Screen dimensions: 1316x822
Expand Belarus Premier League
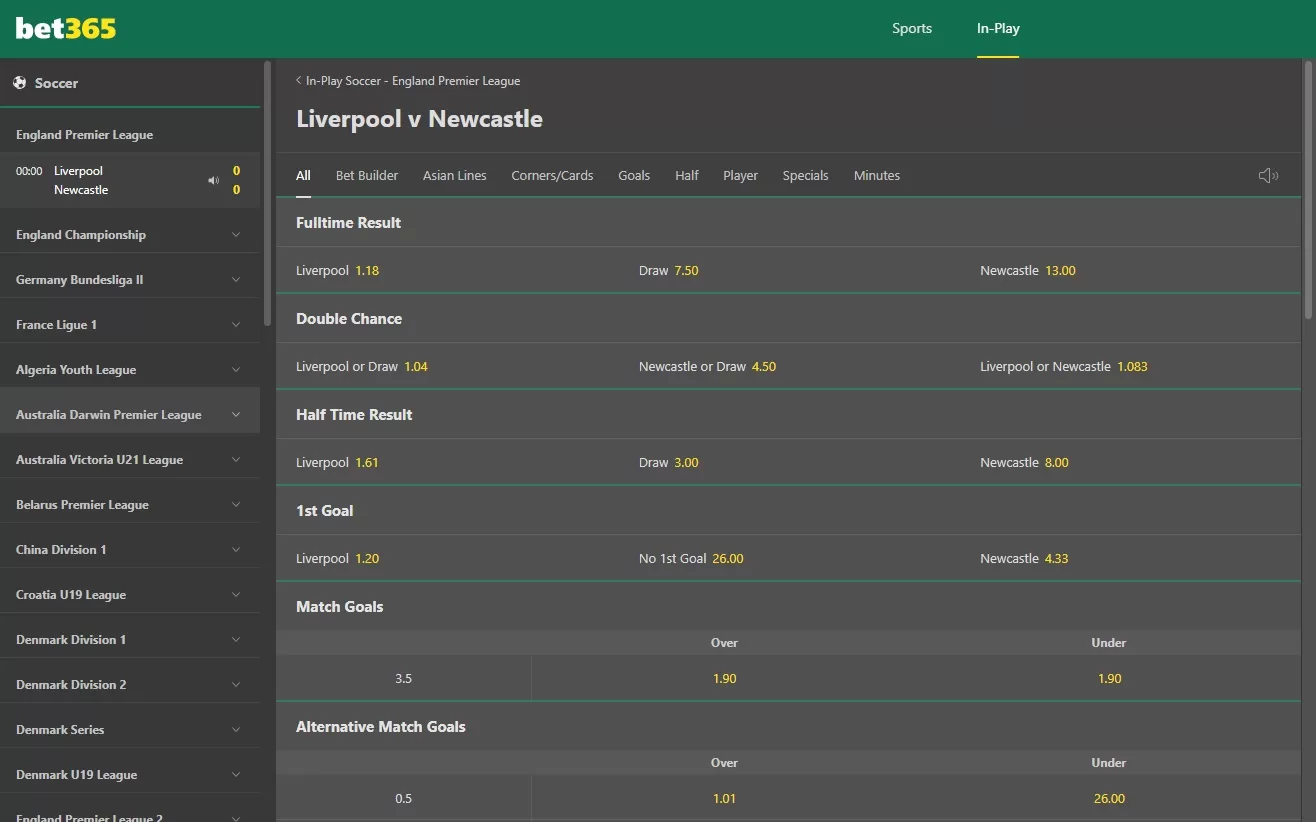click(130, 505)
